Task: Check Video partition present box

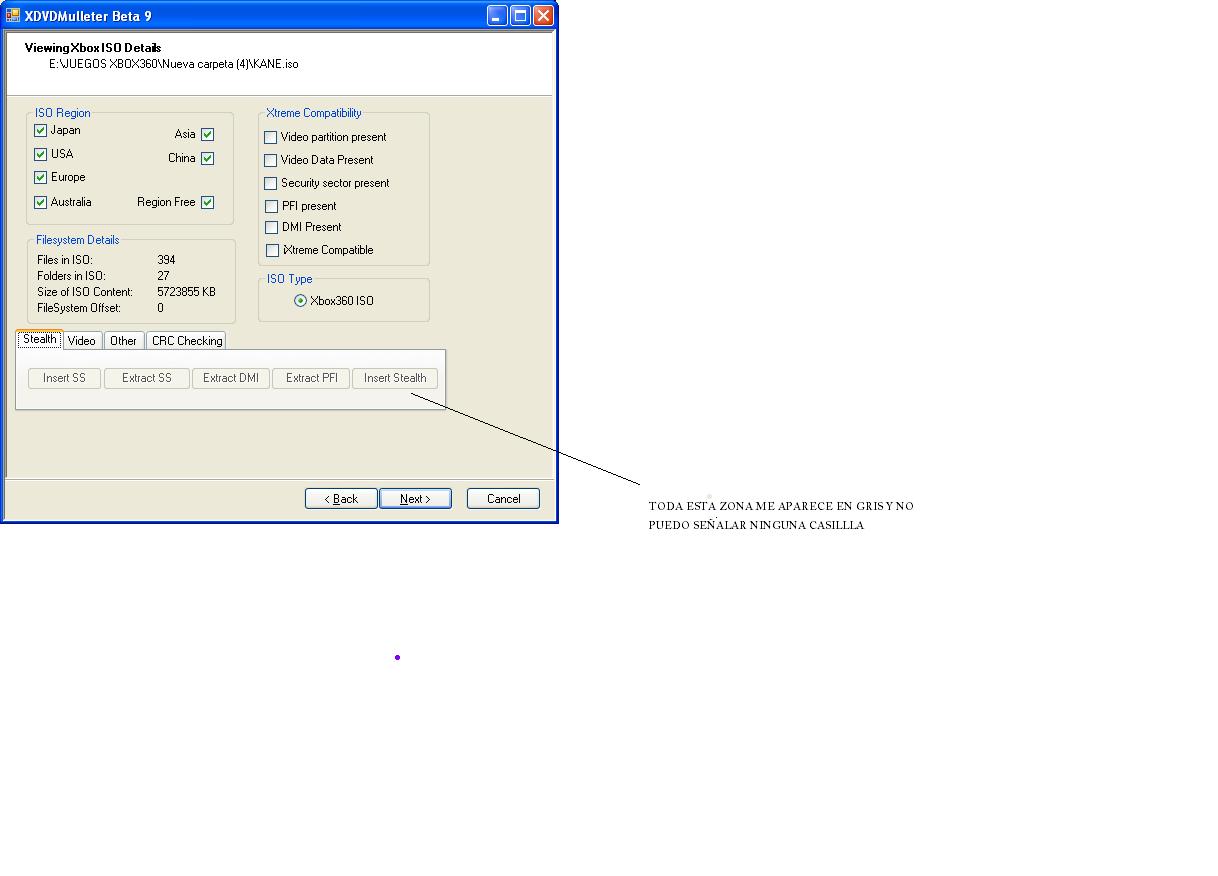Action: (x=271, y=138)
